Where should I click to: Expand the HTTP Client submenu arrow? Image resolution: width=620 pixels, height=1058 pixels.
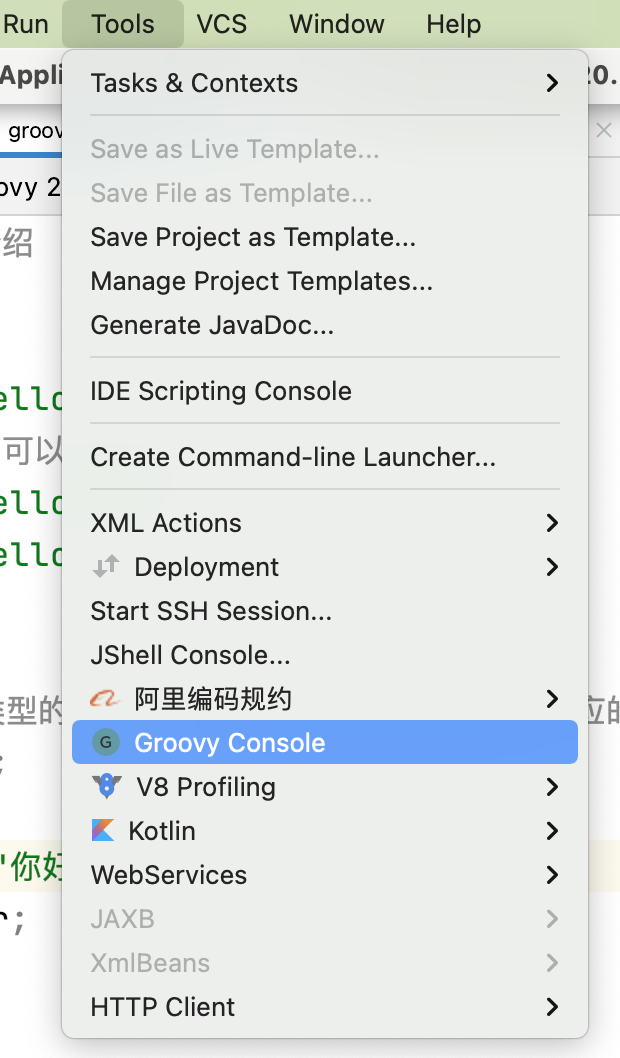pos(552,1007)
